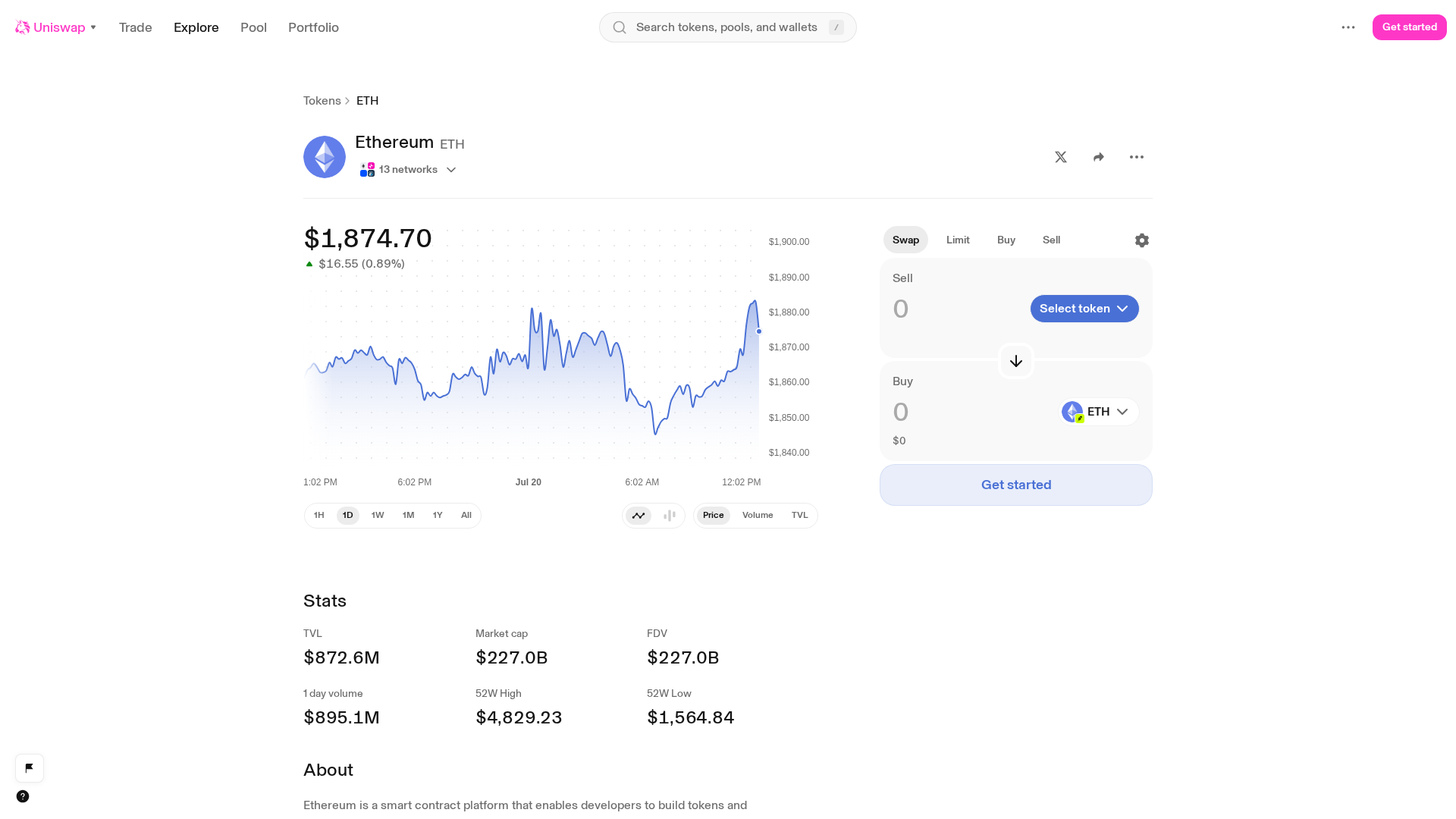Switch to the Limit tab

[x=958, y=240]
